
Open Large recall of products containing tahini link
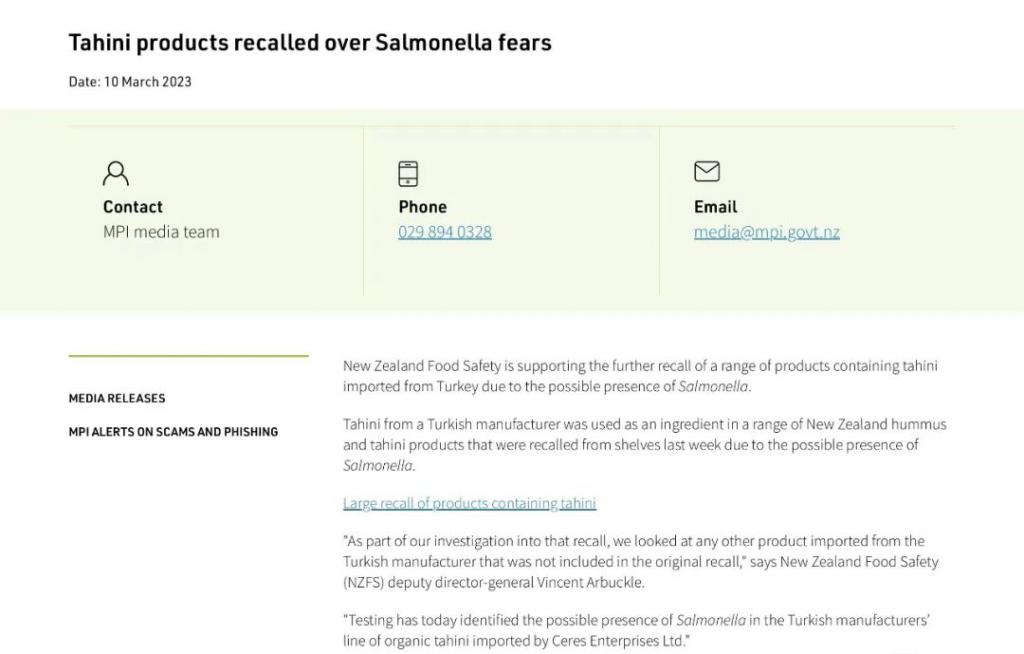[x=469, y=503]
